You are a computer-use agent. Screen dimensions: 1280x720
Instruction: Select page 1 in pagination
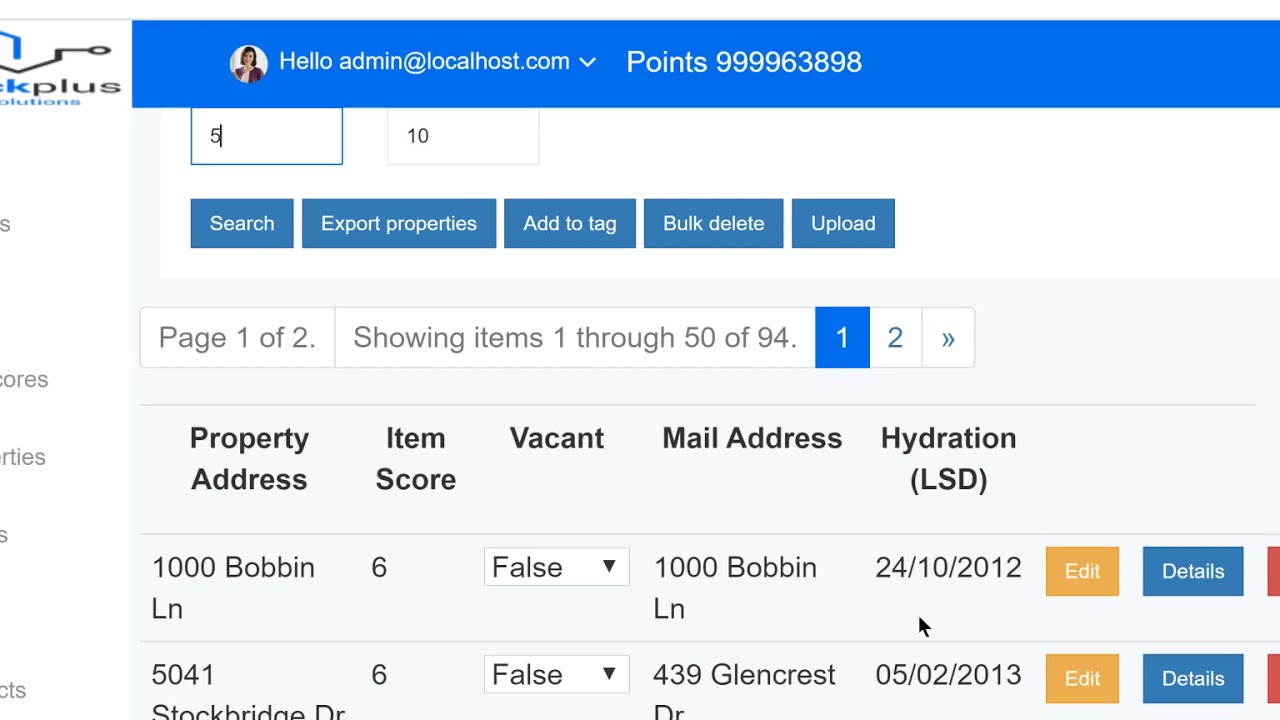(x=842, y=338)
